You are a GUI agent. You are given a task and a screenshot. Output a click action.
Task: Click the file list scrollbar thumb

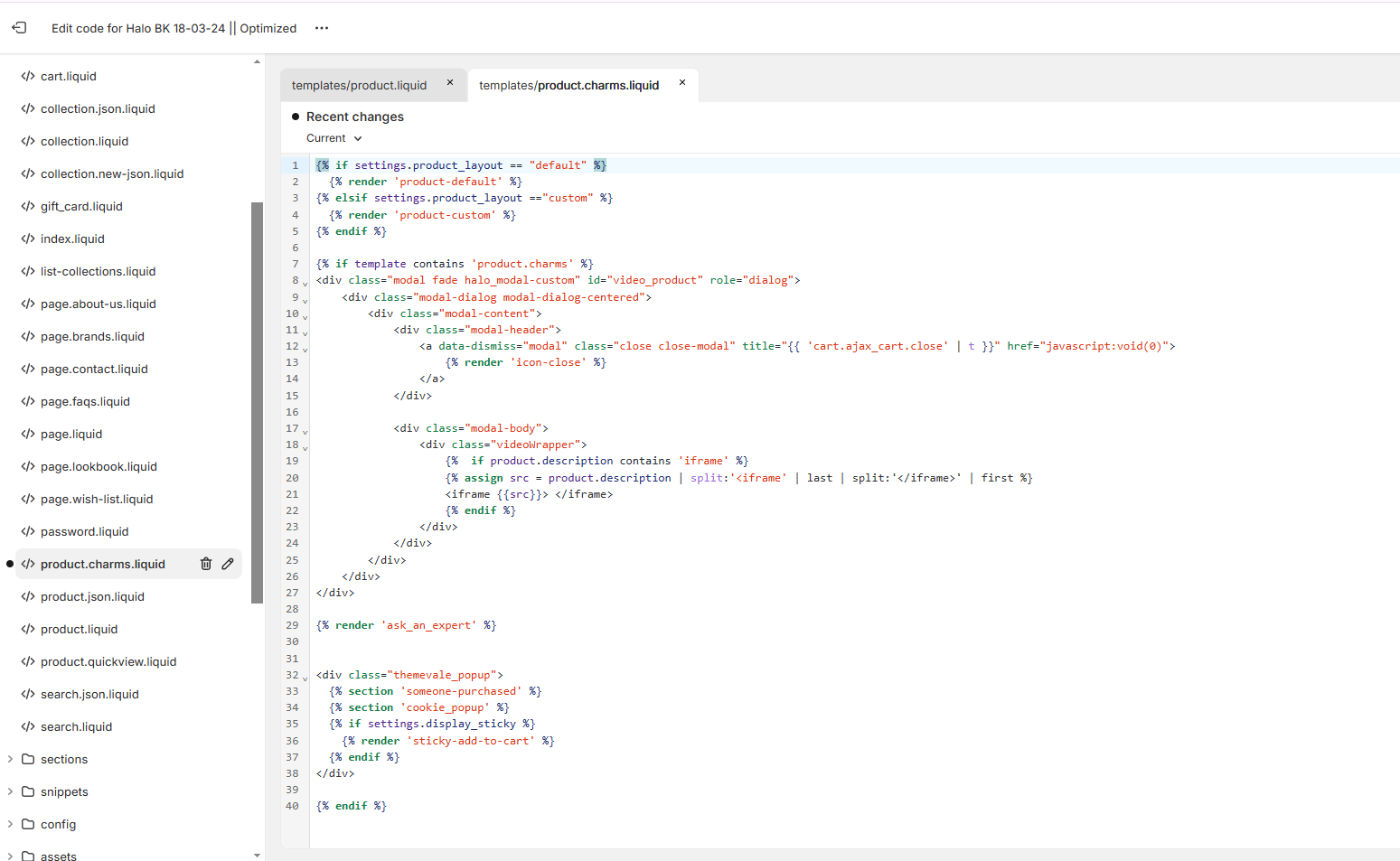click(x=257, y=402)
